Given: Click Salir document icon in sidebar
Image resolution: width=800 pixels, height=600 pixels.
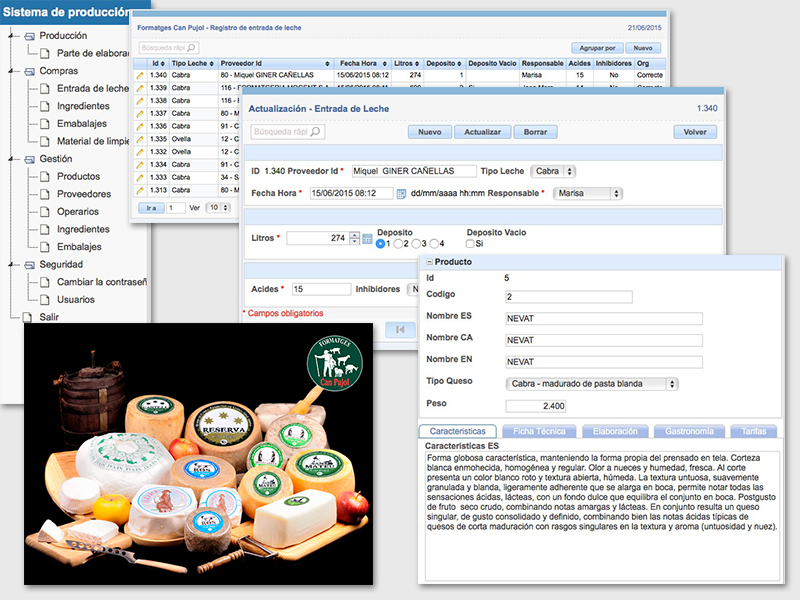Looking at the screenshot, I should [x=28, y=317].
